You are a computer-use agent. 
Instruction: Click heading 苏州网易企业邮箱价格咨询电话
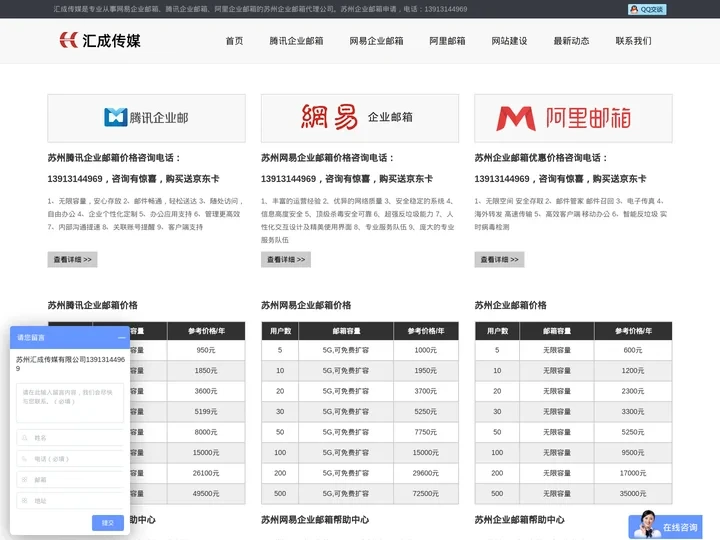[x=328, y=158]
